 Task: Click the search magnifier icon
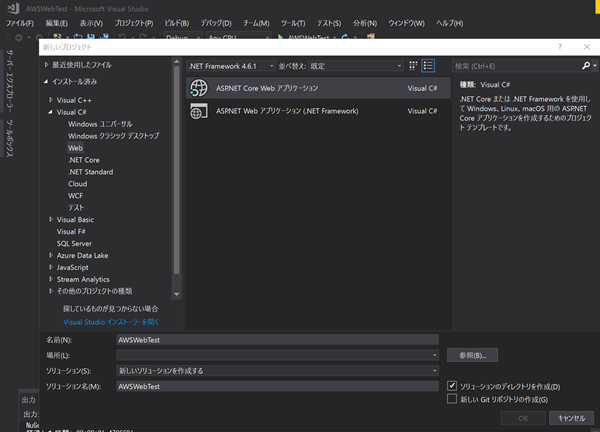[x=586, y=66]
